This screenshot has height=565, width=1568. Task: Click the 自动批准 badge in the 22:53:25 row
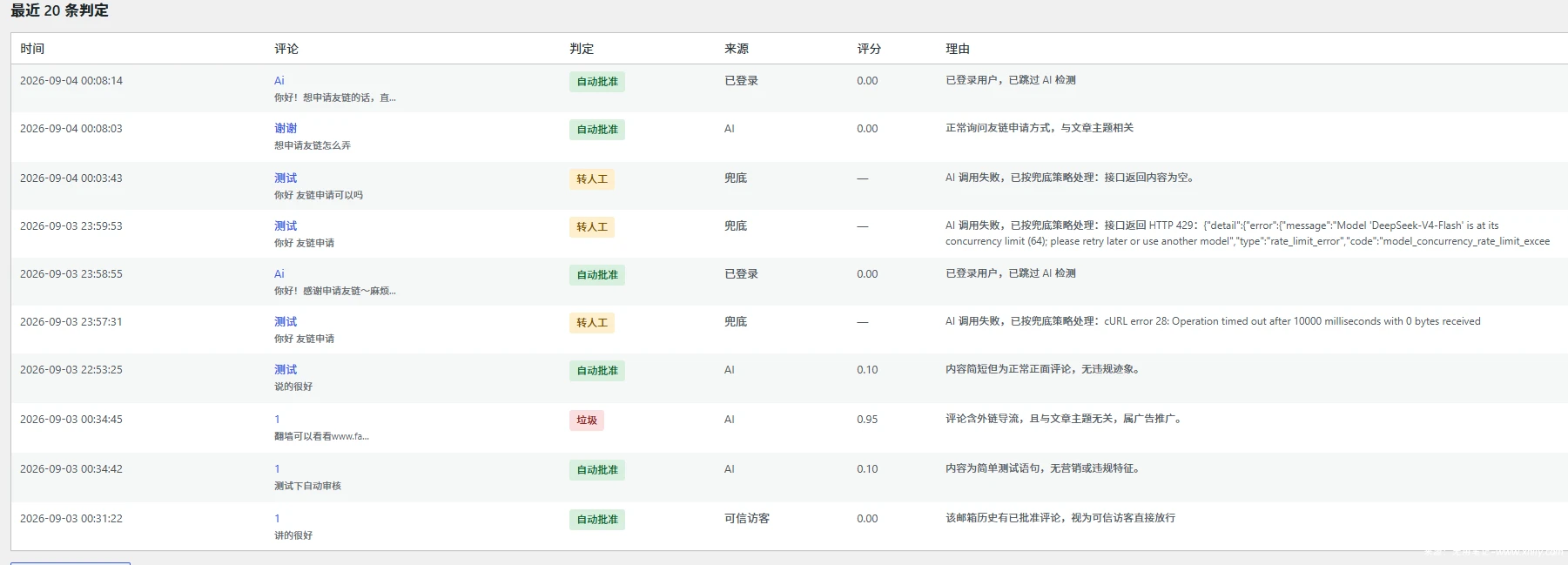597,371
